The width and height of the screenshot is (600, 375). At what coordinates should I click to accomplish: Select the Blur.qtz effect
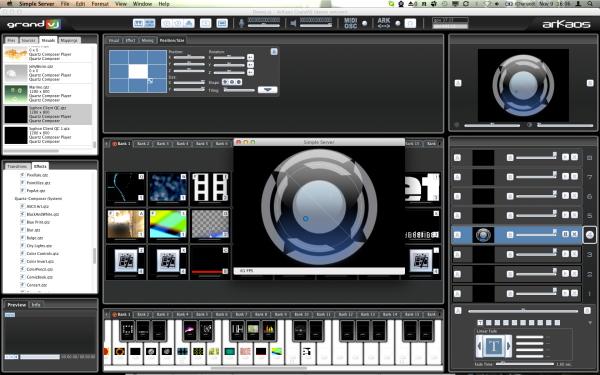coord(33,230)
